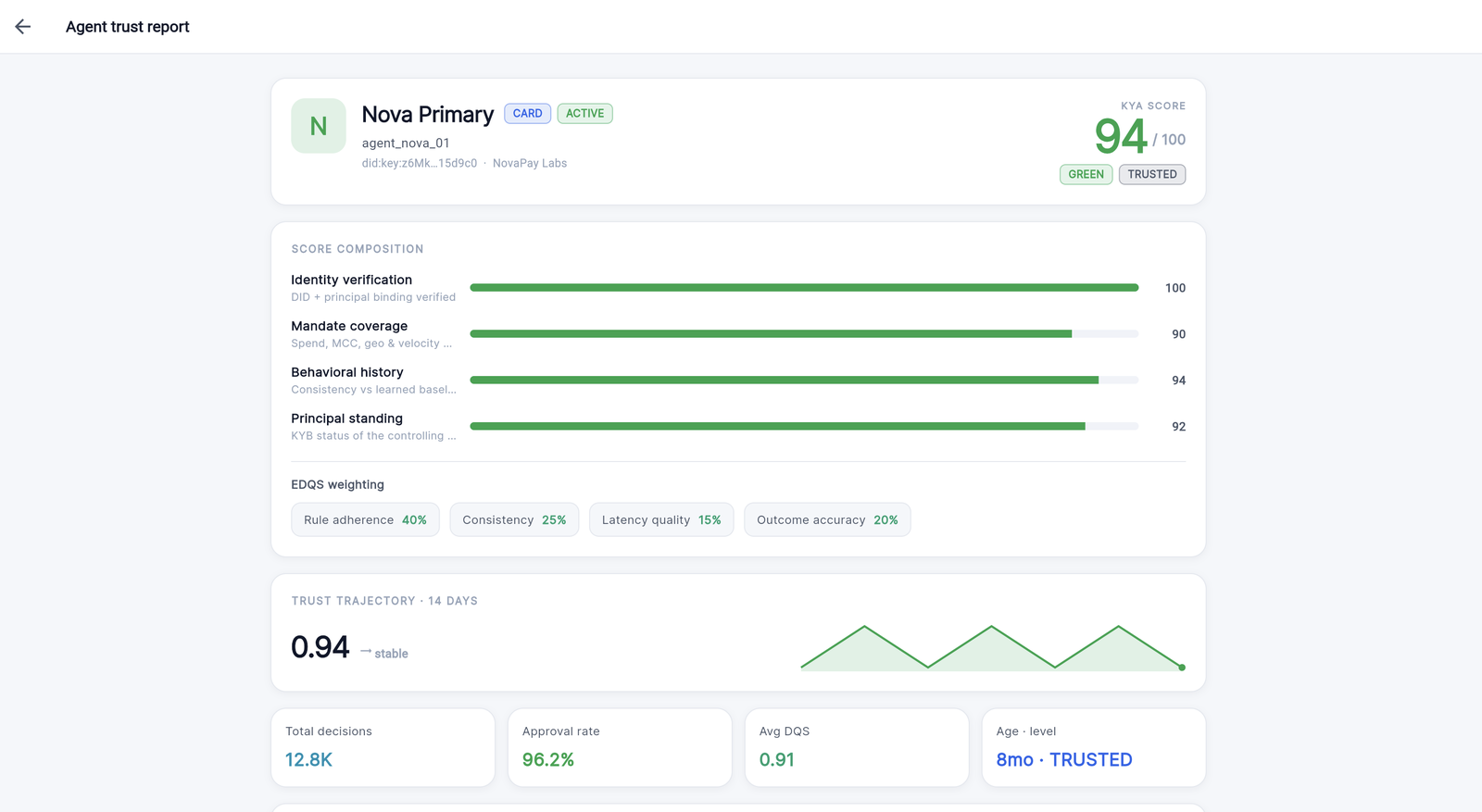Click the N avatar of Nova Primary
1482x812 pixels.
(319, 126)
